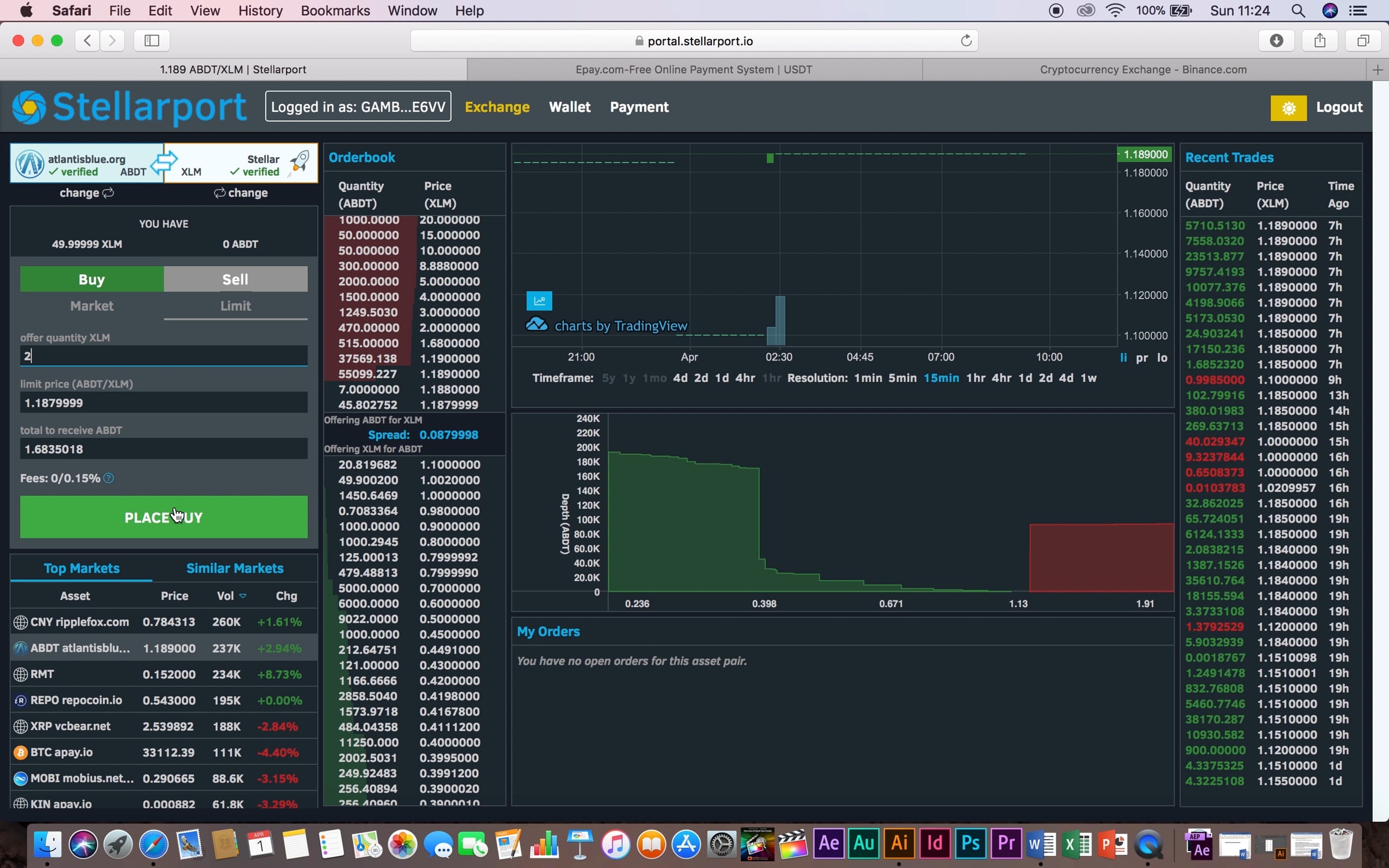Go to the Payment page
This screenshot has width=1389, height=868.
pos(639,107)
